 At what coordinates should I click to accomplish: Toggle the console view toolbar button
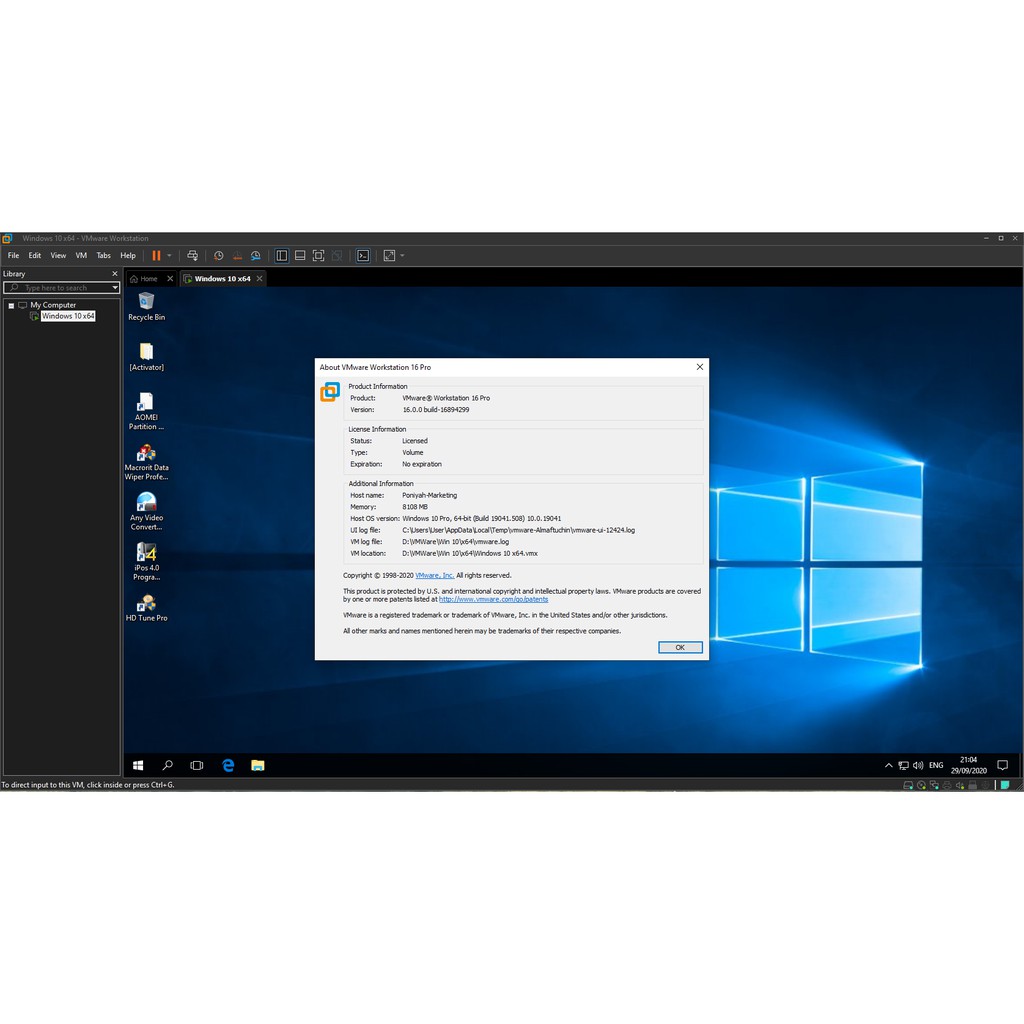(363, 256)
